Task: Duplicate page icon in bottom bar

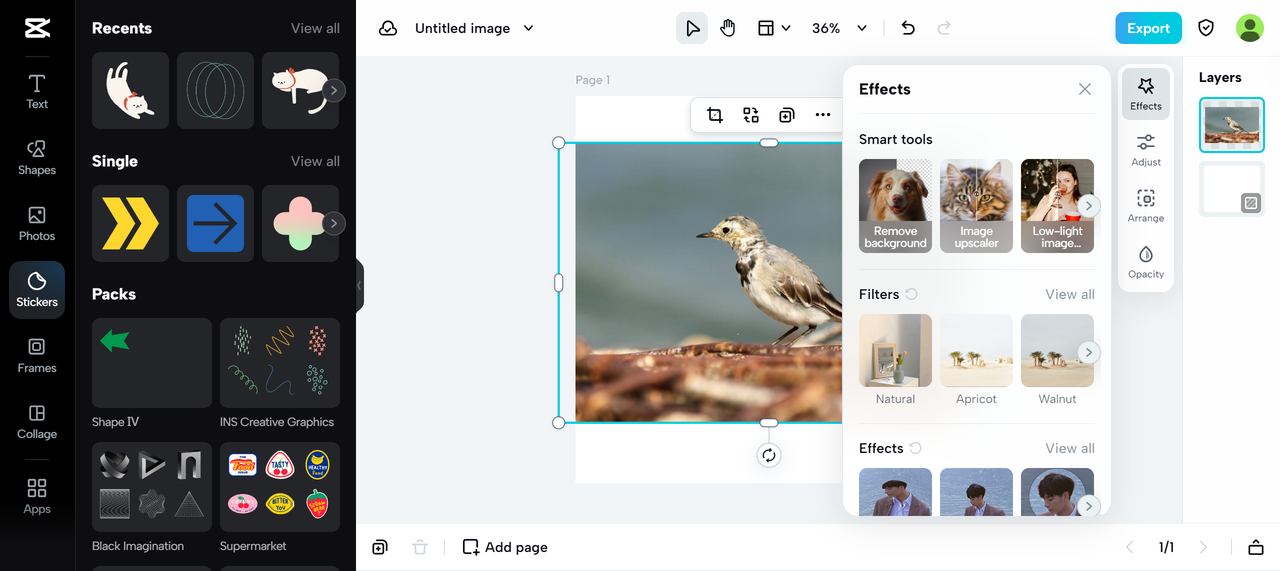Action: click(380, 547)
